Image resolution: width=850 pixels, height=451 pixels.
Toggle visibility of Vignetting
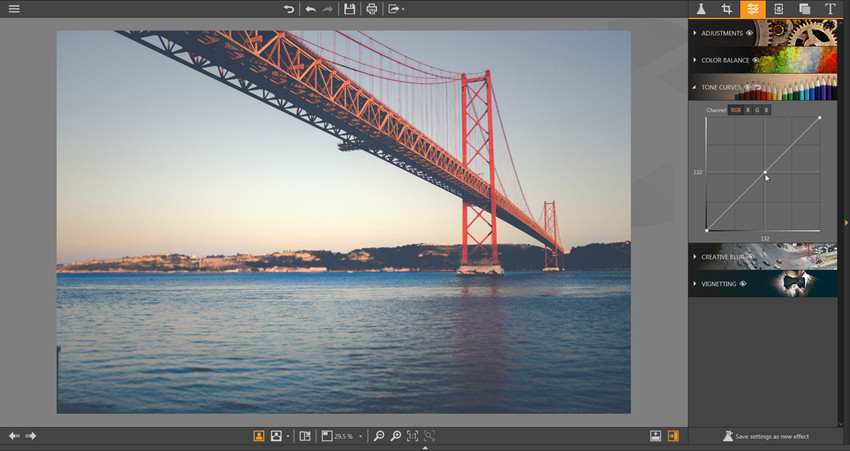click(743, 284)
